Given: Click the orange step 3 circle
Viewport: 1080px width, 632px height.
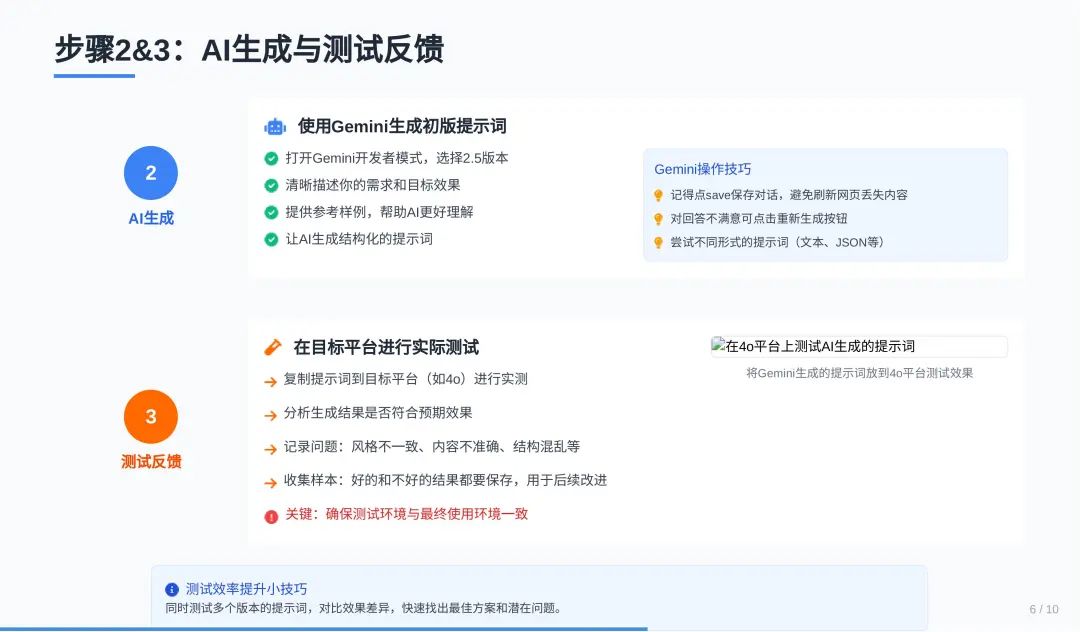Looking at the screenshot, I should coord(151,417).
